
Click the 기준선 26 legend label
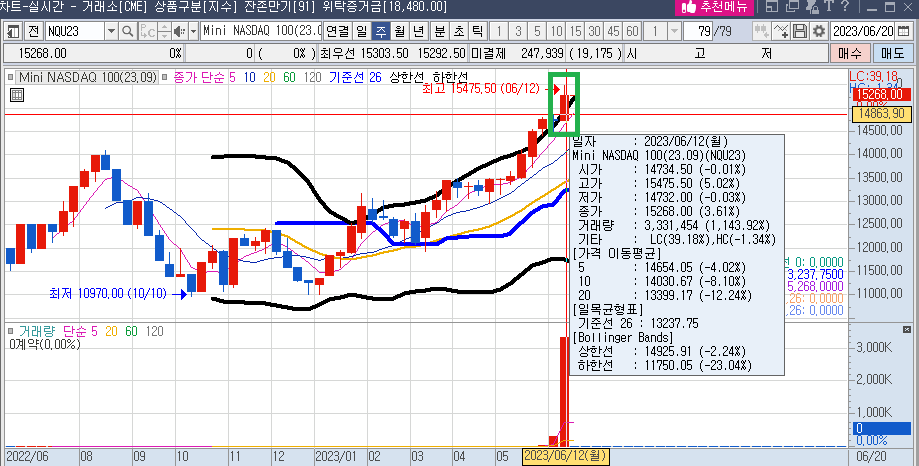tap(355, 77)
